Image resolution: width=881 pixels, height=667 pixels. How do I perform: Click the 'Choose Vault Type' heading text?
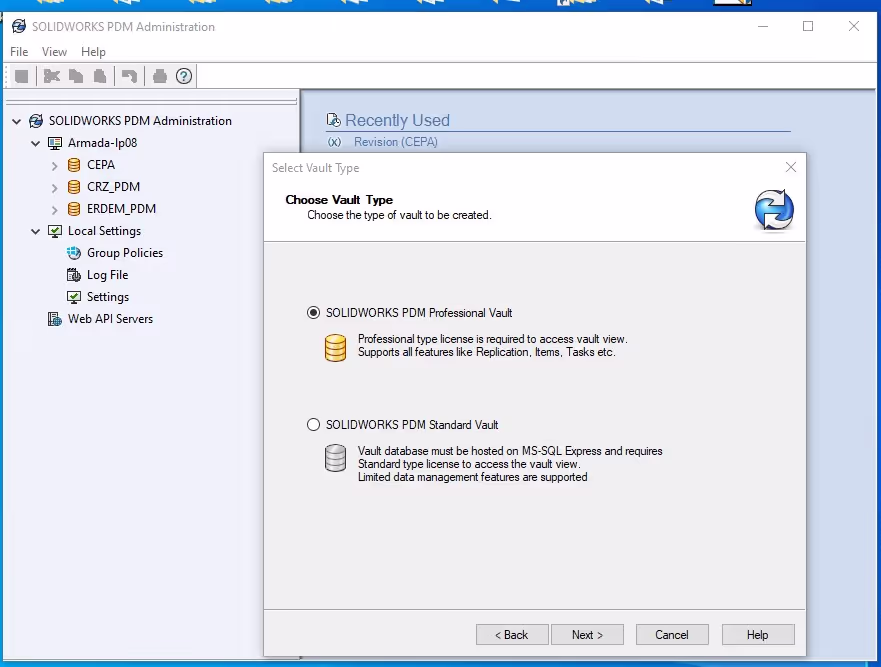coord(339,199)
